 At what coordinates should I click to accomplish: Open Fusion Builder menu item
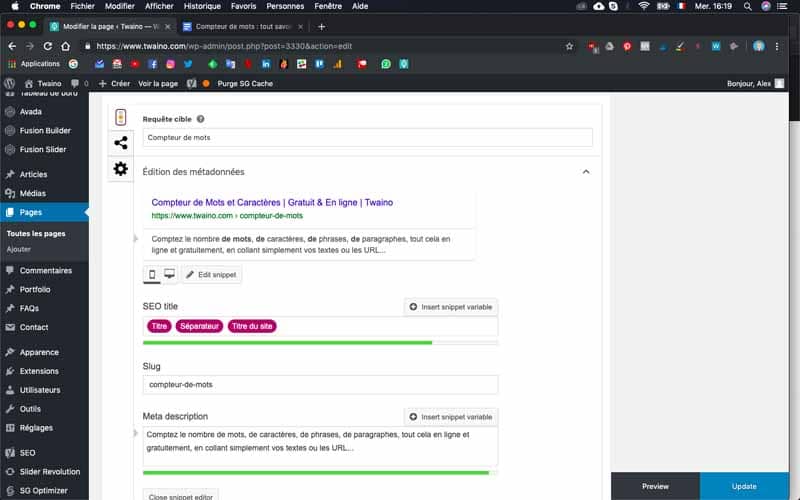(44, 131)
